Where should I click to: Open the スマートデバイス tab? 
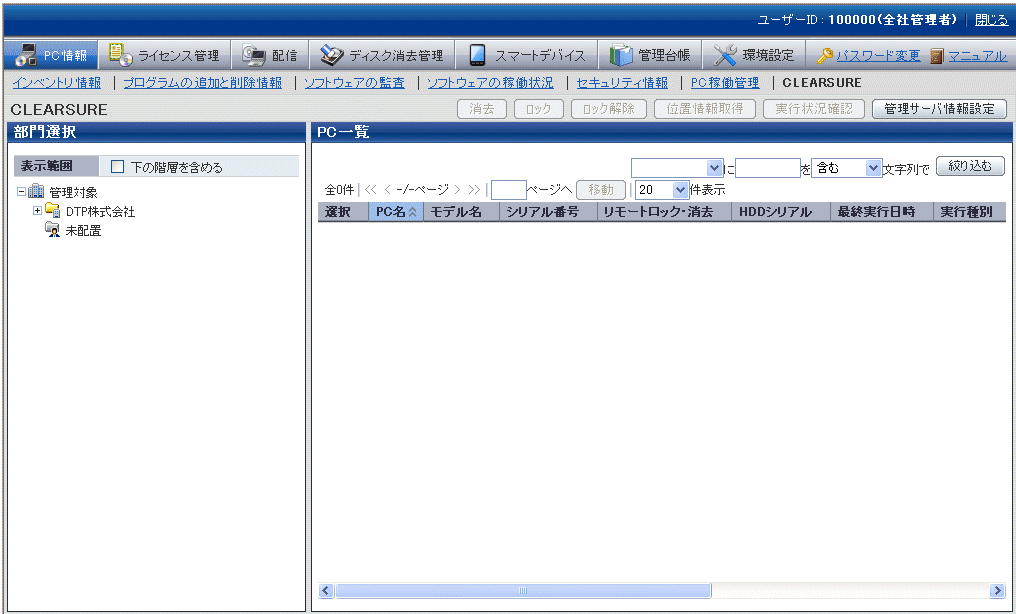pos(526,55)
